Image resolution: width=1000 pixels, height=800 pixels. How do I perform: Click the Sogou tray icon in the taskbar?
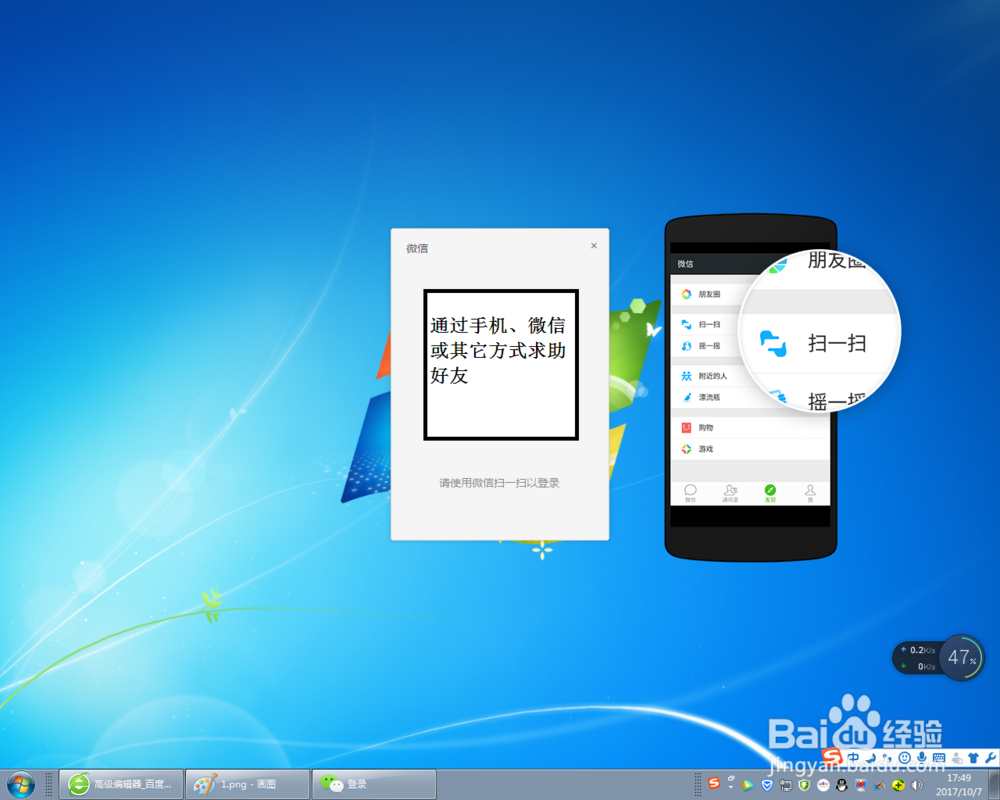coord(714,783)
